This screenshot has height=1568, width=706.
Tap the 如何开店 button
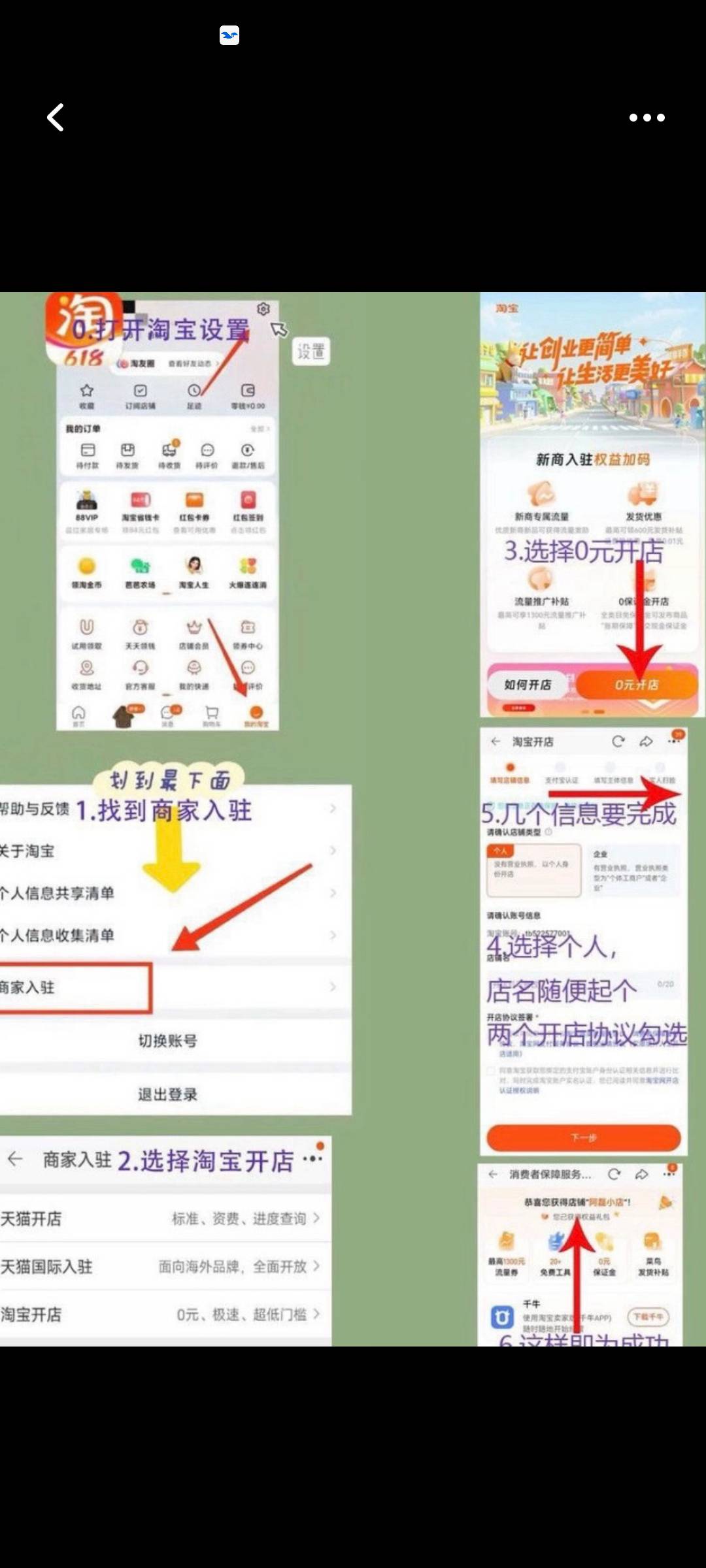click(x=528, y=684)
